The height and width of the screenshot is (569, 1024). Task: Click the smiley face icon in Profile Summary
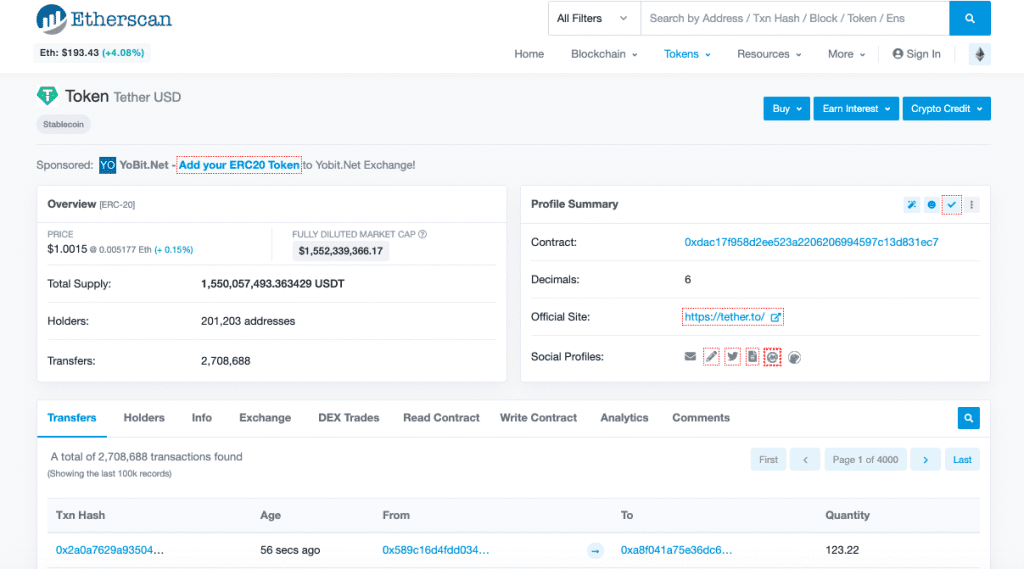click(932, 205)
